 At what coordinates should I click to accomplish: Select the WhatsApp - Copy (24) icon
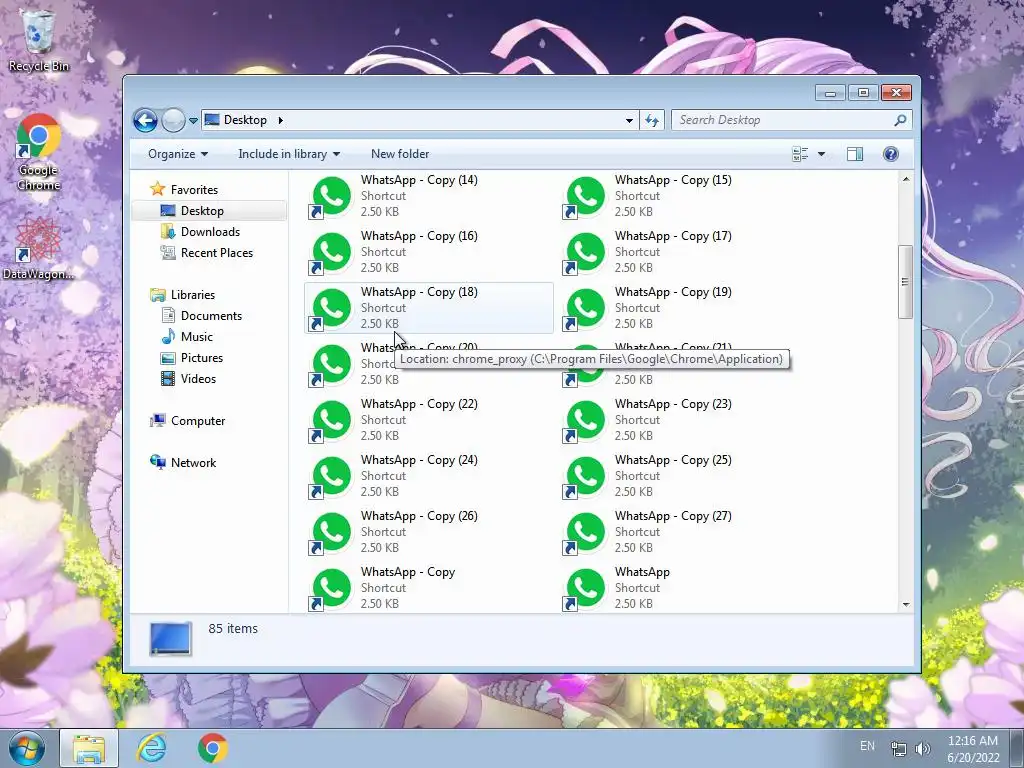[331, 477]
